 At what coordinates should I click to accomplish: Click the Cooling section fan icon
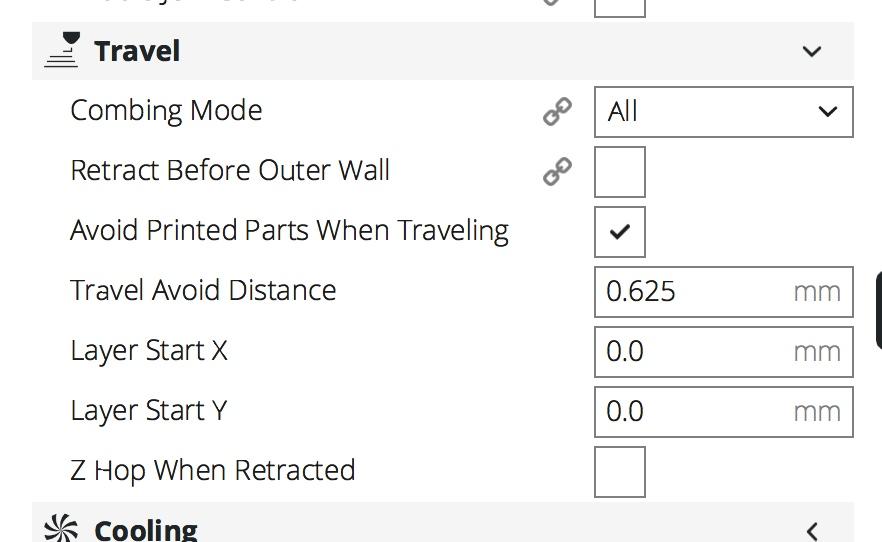coord(61,527)
